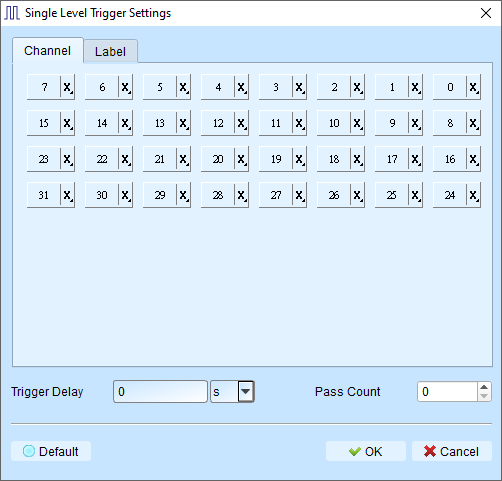This screenshot has width=502, height=481.
Task: Set trigger condition X for channel 9
Action: tap(415, 123)
